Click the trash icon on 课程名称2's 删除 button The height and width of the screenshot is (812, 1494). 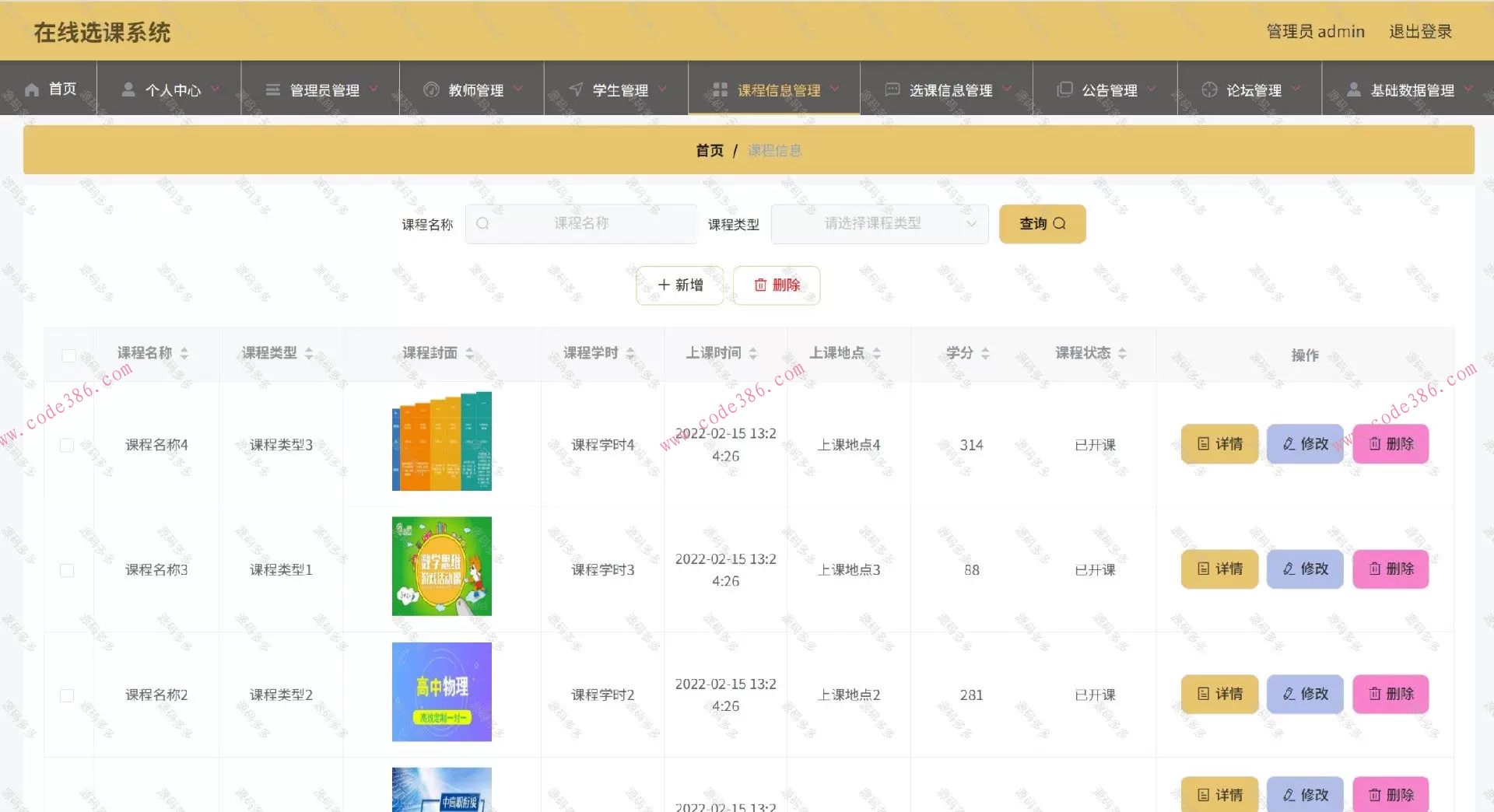click(x=1374, y=694)
